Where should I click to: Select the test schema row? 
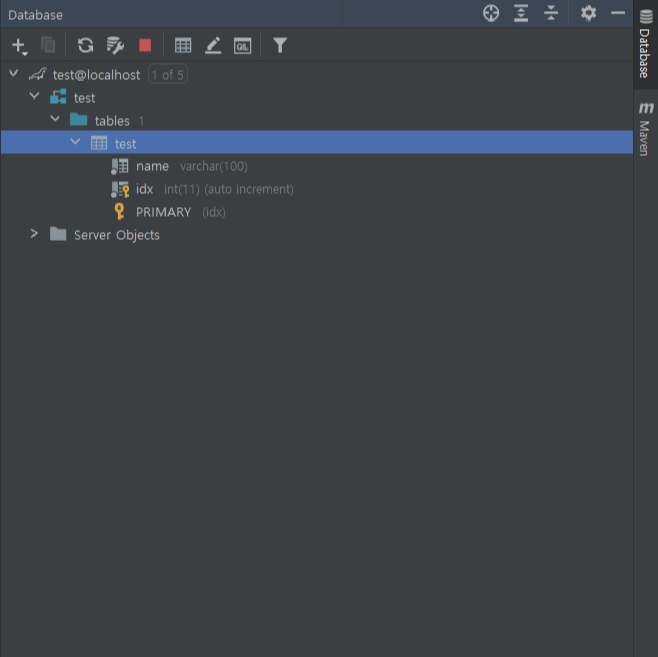pyautogui.click(x=317, y=98)
